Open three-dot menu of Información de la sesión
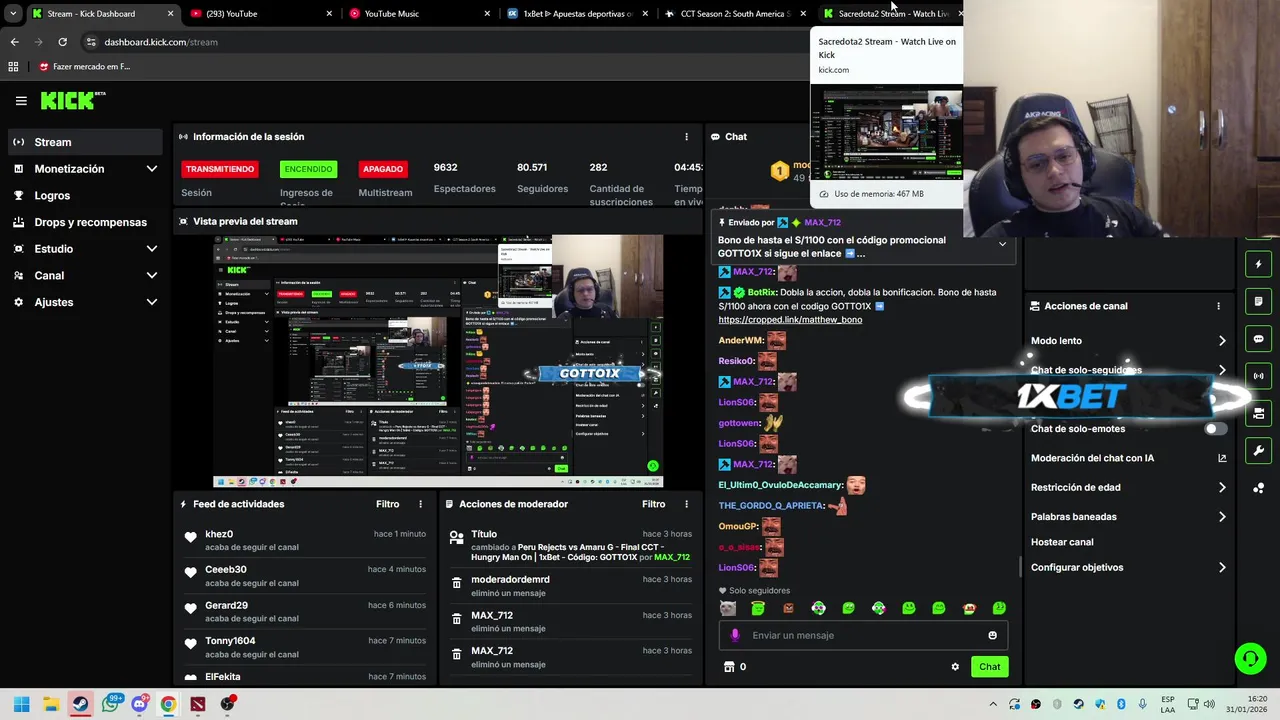 click(x=686, y=137)
